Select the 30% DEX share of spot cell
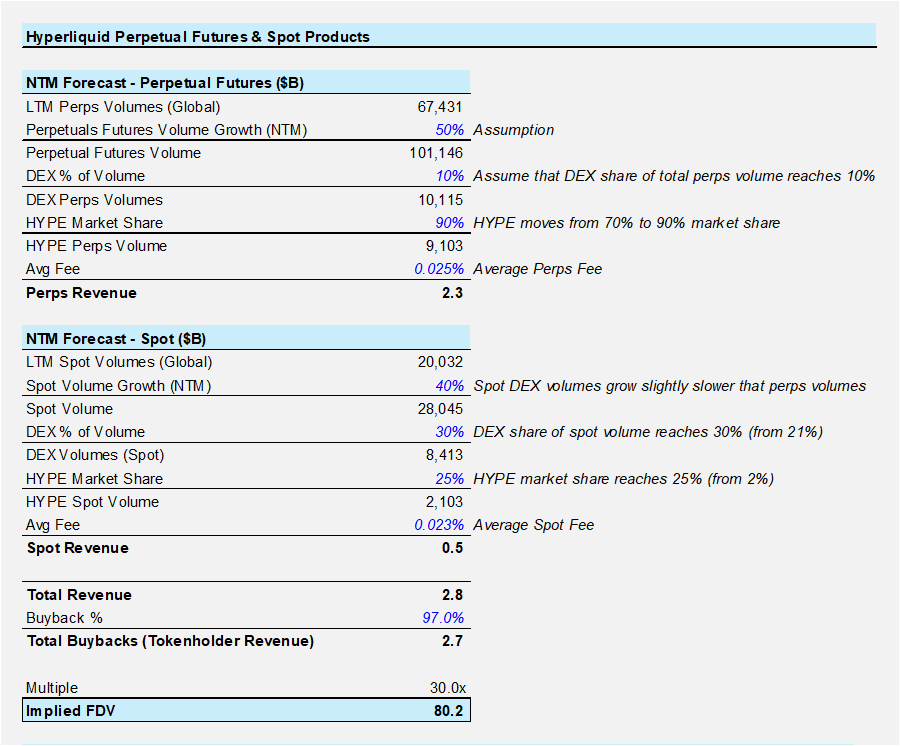900x746 pixels. (449, 432)
